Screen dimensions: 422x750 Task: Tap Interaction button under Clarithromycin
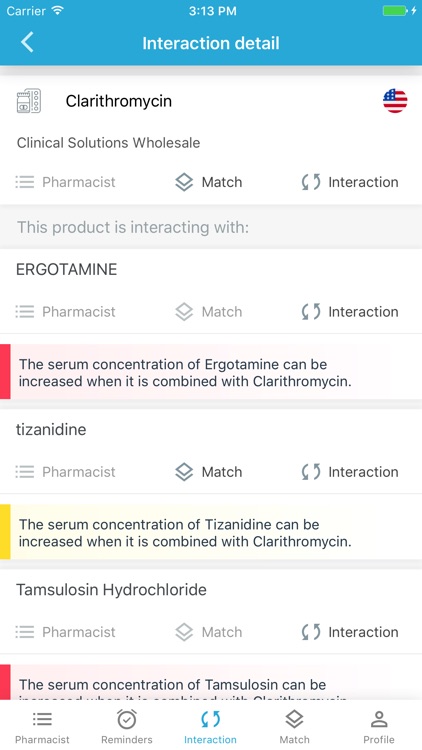point(350,182)
